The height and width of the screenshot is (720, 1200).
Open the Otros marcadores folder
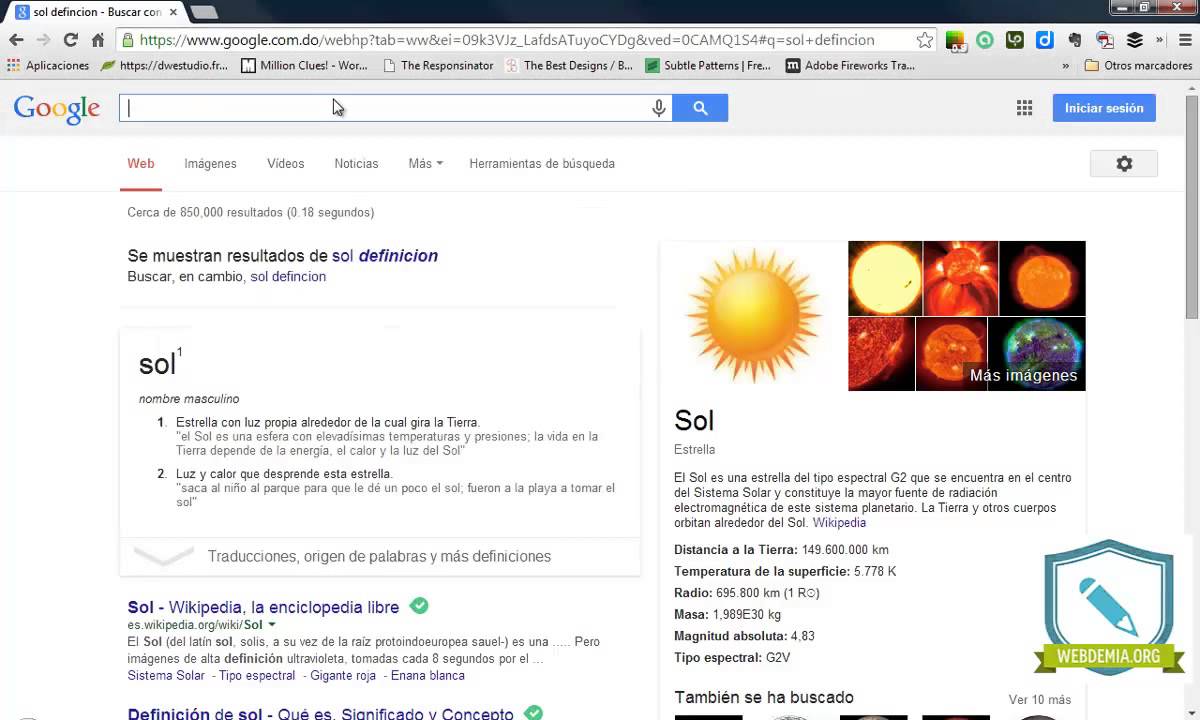click(x=1138, y=65)
